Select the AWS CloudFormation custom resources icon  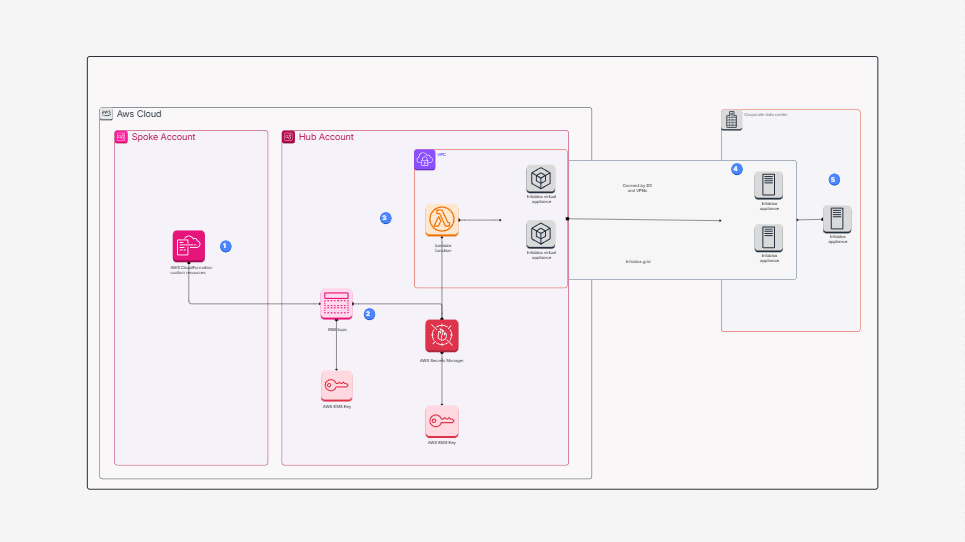[x=189, y=246]
